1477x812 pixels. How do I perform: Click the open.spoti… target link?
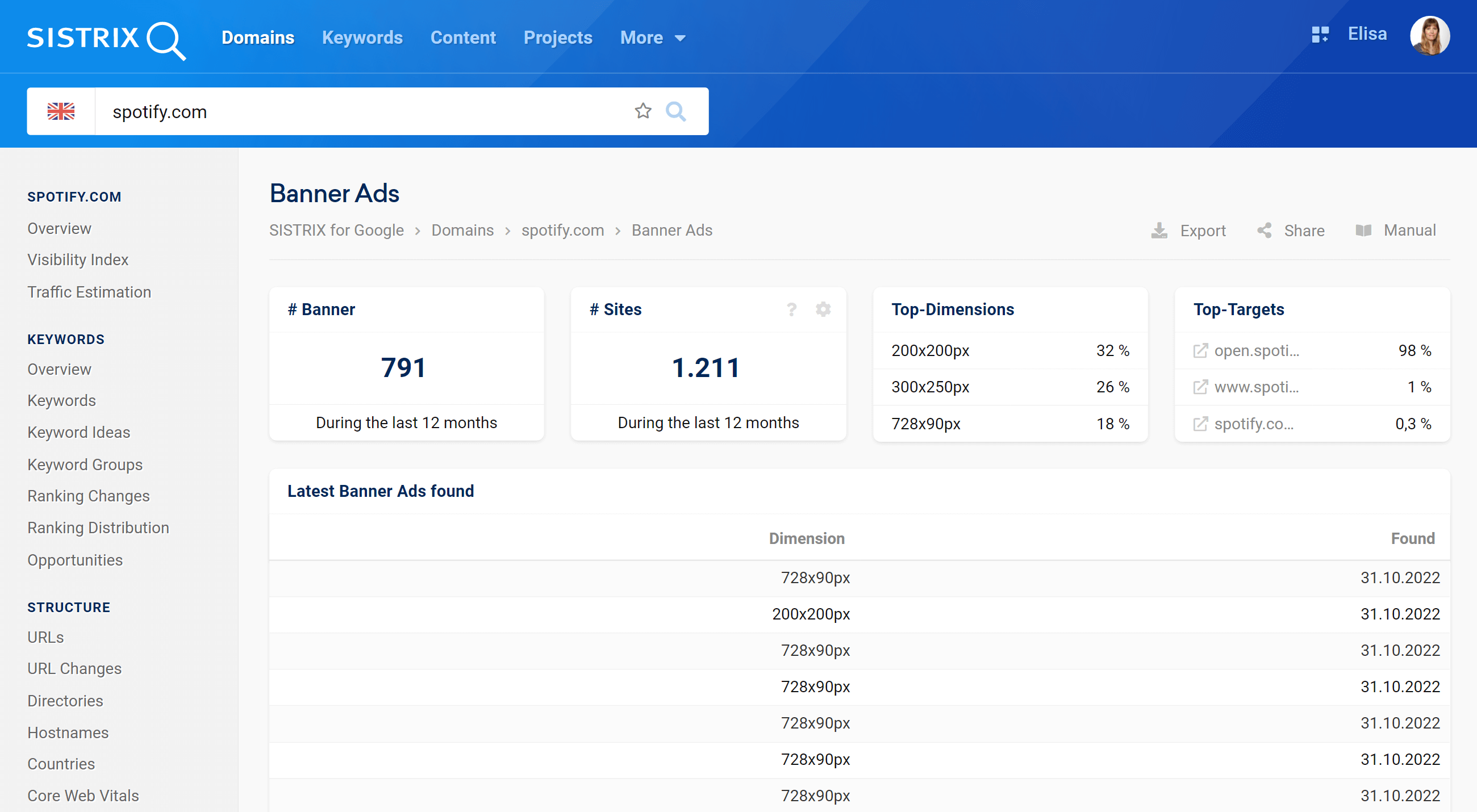point(1257,351)
